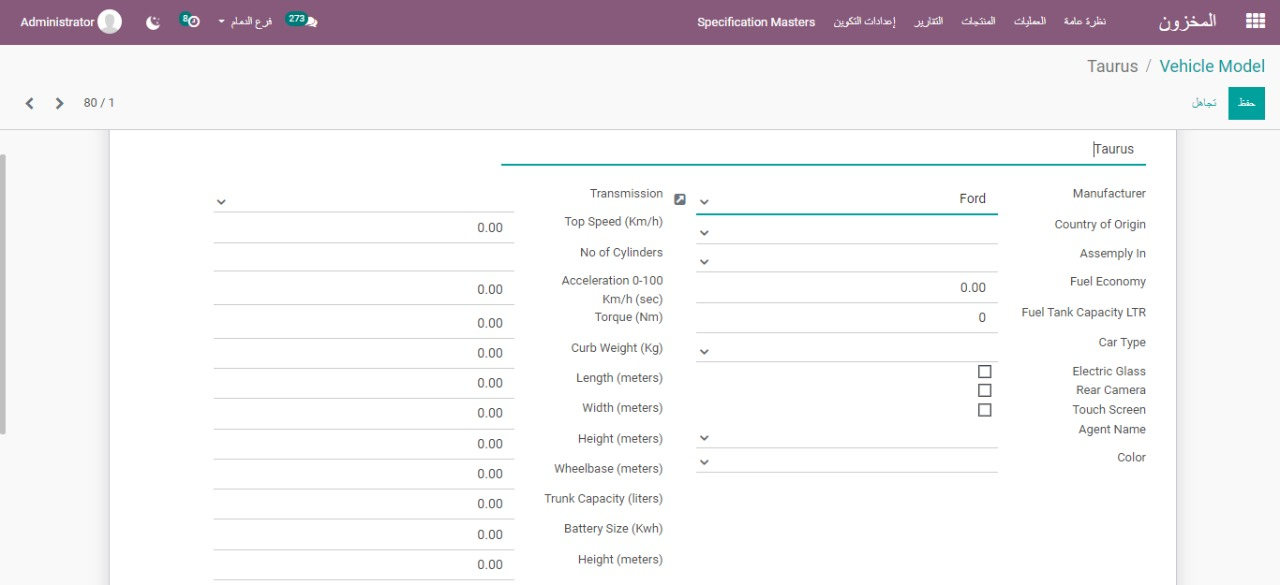This screenshot has width=1280, height=585.
Task: Expand the Transmission dropdown
Action: [x=364, y=201]
